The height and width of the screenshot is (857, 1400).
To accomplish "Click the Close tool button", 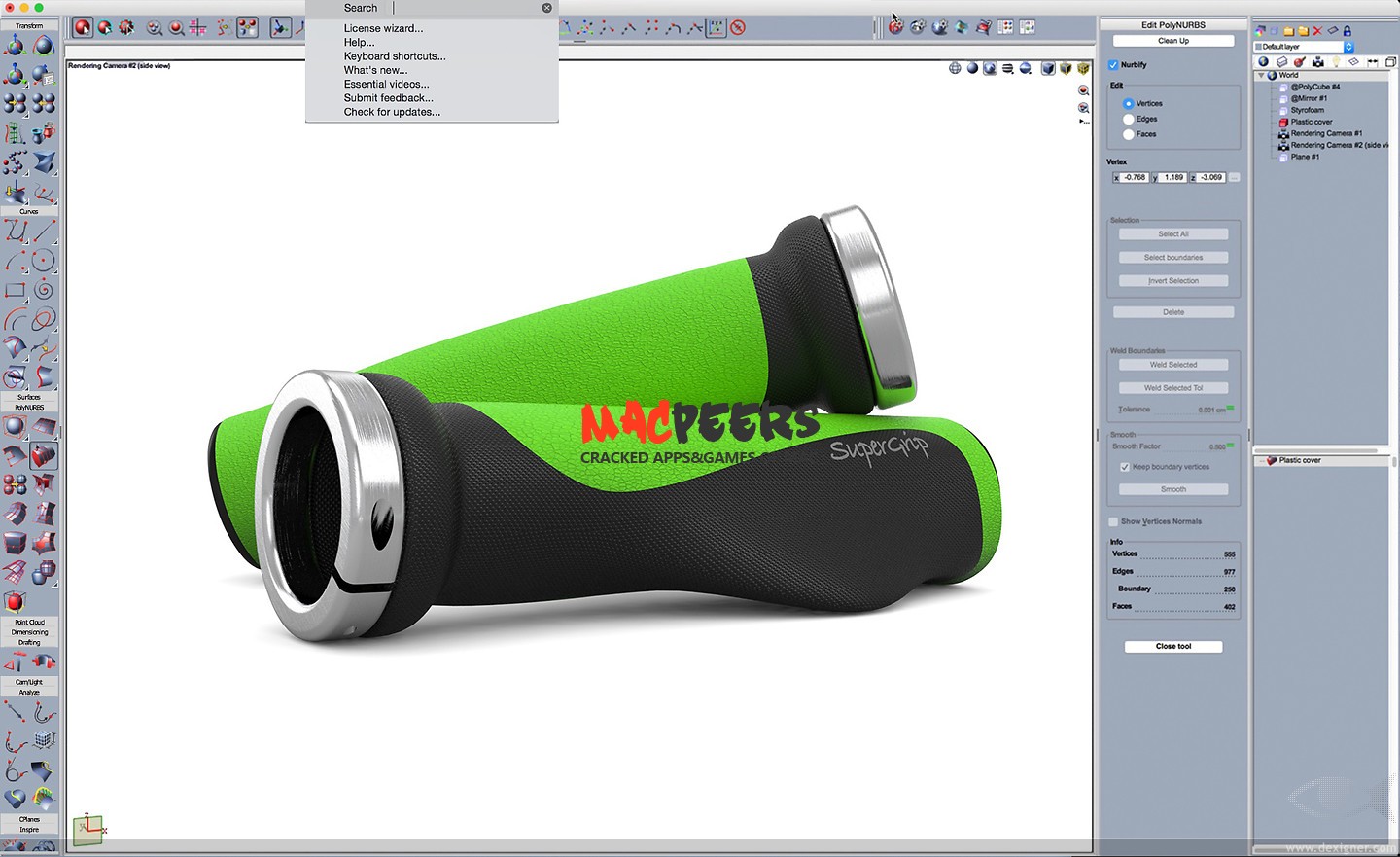I will pos(1173,646).
